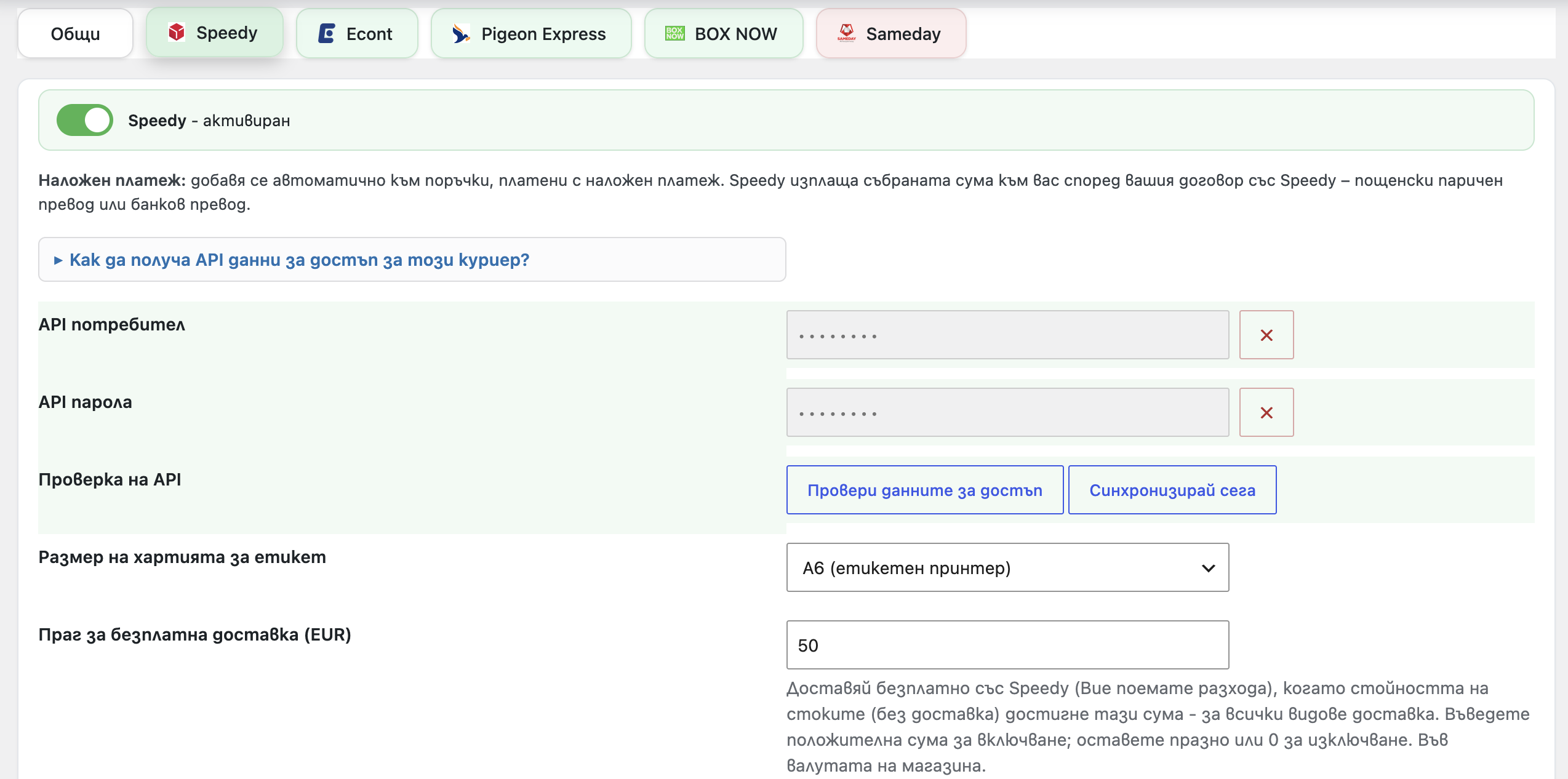Click the free delivery threshold field

[x=1007, y=645]
